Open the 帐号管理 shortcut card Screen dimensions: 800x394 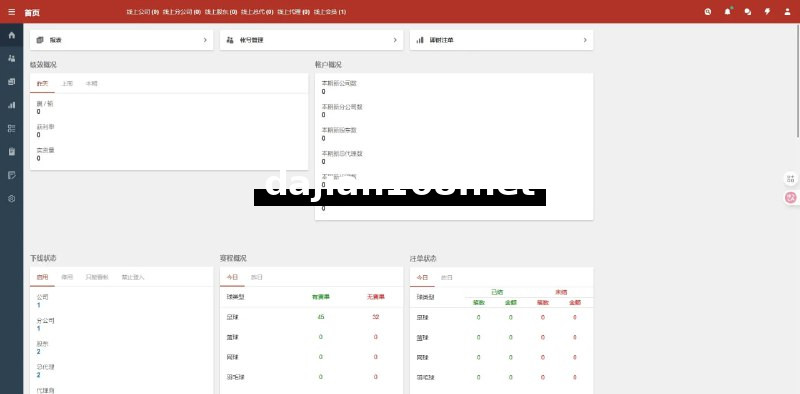(311, 40)
